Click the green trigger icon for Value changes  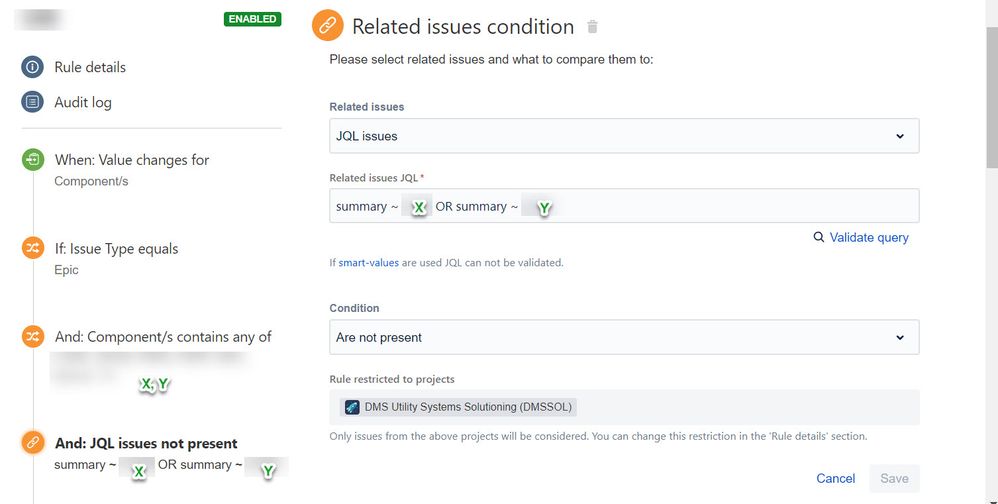pos(33,160)
